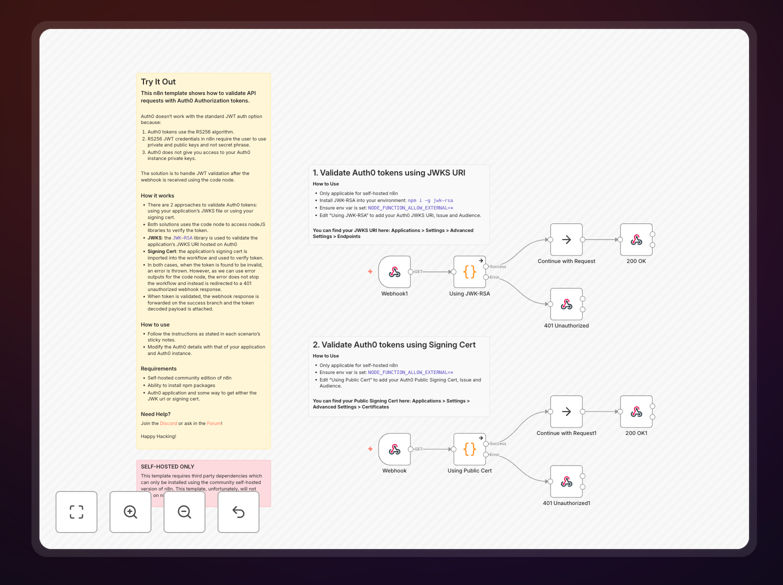
Task: Click the 'Need Help?' subheading
Action: point(155,414)
